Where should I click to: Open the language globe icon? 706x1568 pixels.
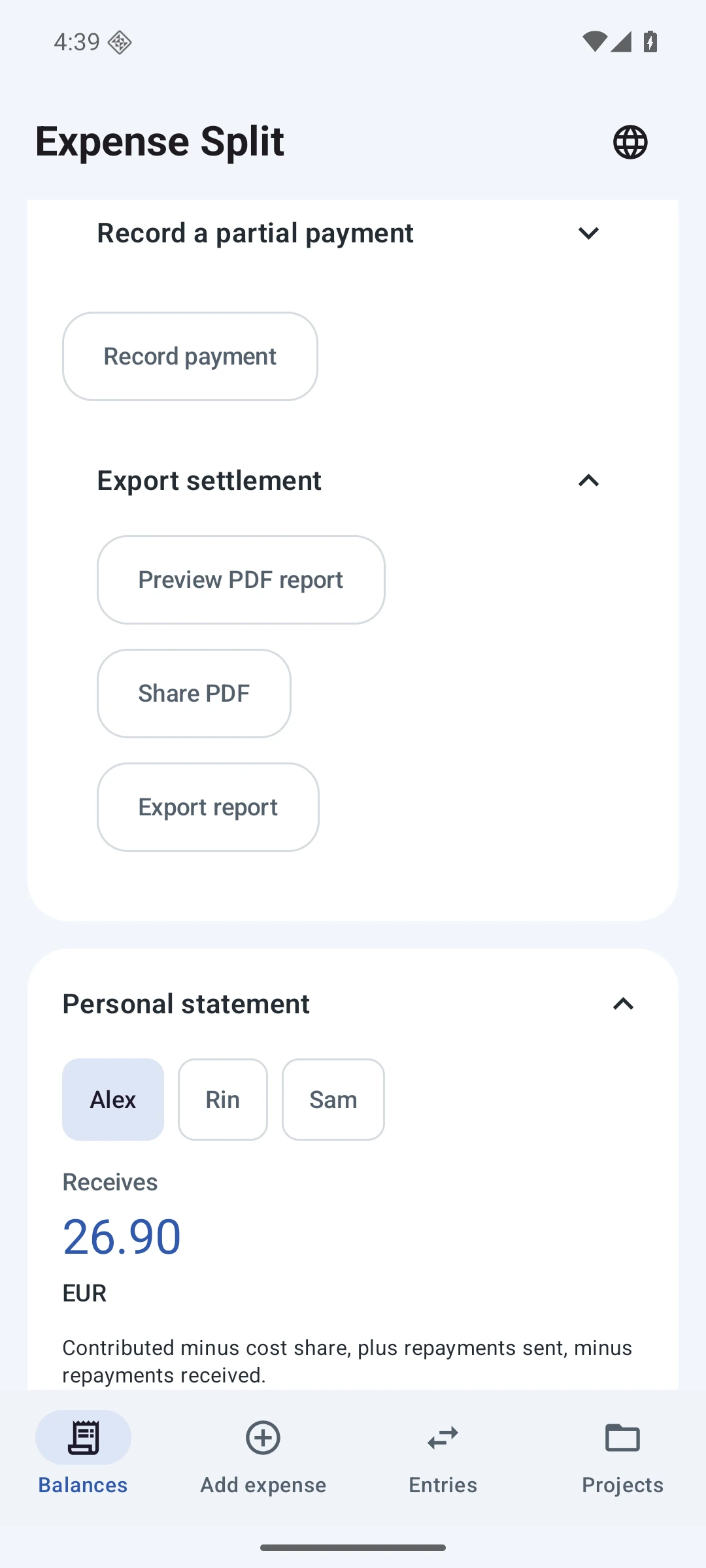click(630, 142)
